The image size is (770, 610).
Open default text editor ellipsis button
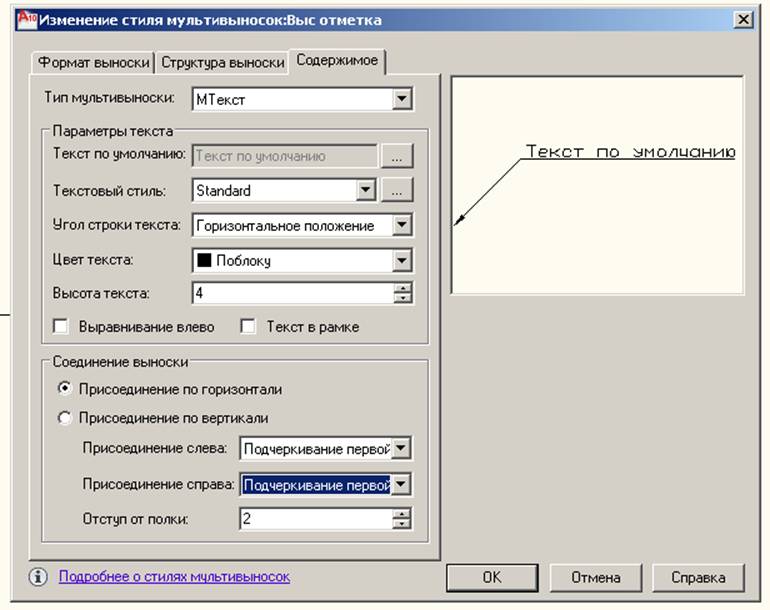397,156
